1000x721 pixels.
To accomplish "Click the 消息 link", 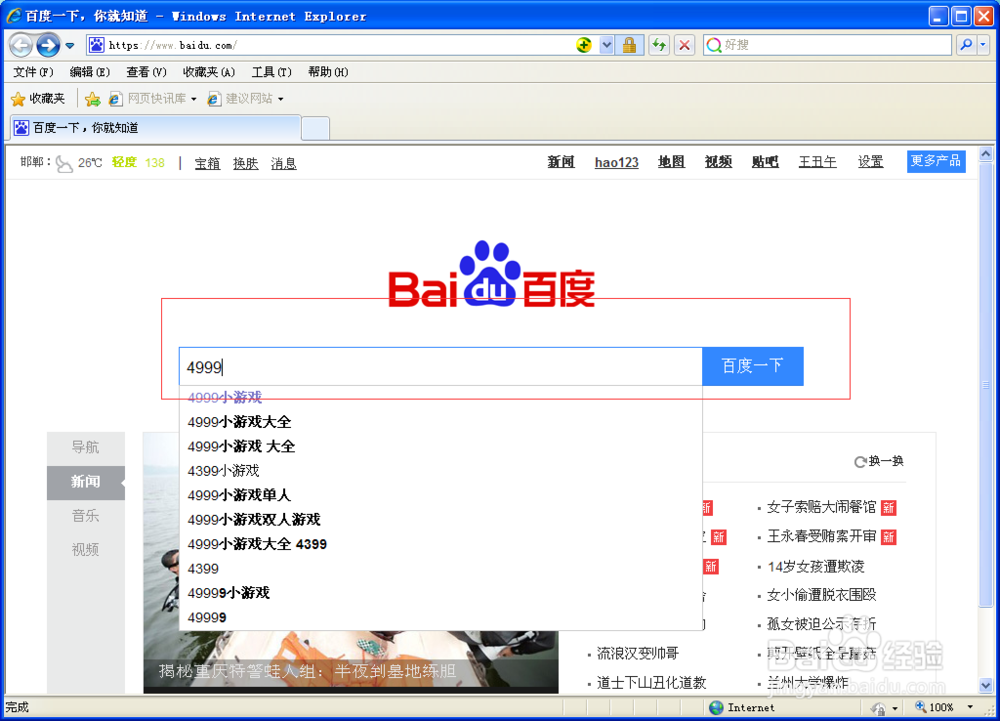I will [x=284, y=163].
